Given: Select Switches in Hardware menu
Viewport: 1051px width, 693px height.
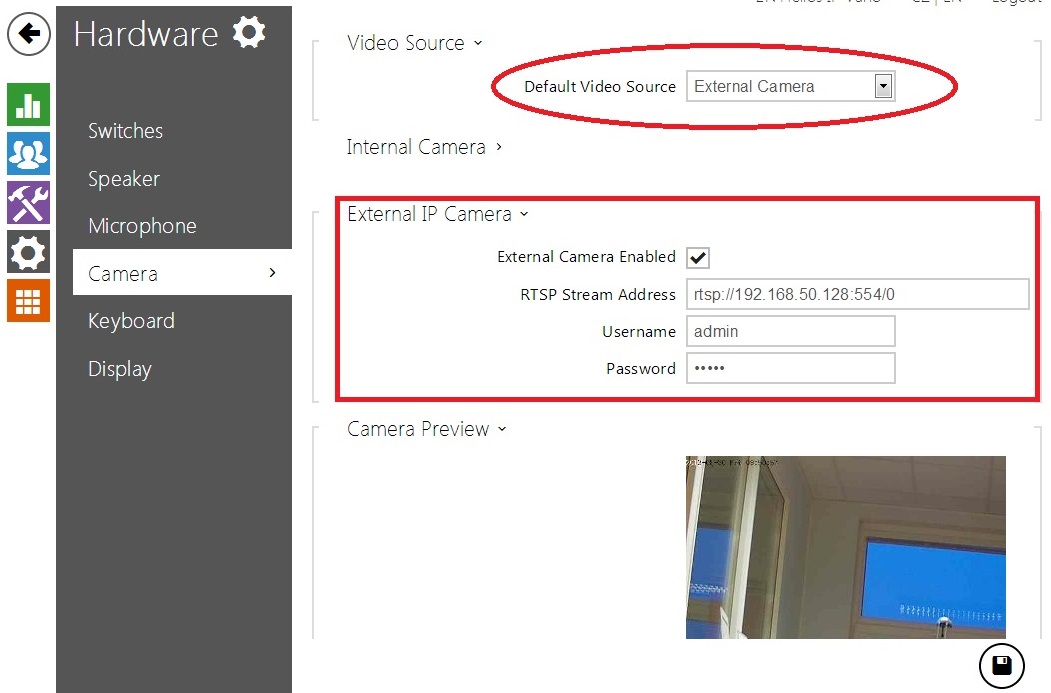Looking at the screenshot, I should (125, 131).
